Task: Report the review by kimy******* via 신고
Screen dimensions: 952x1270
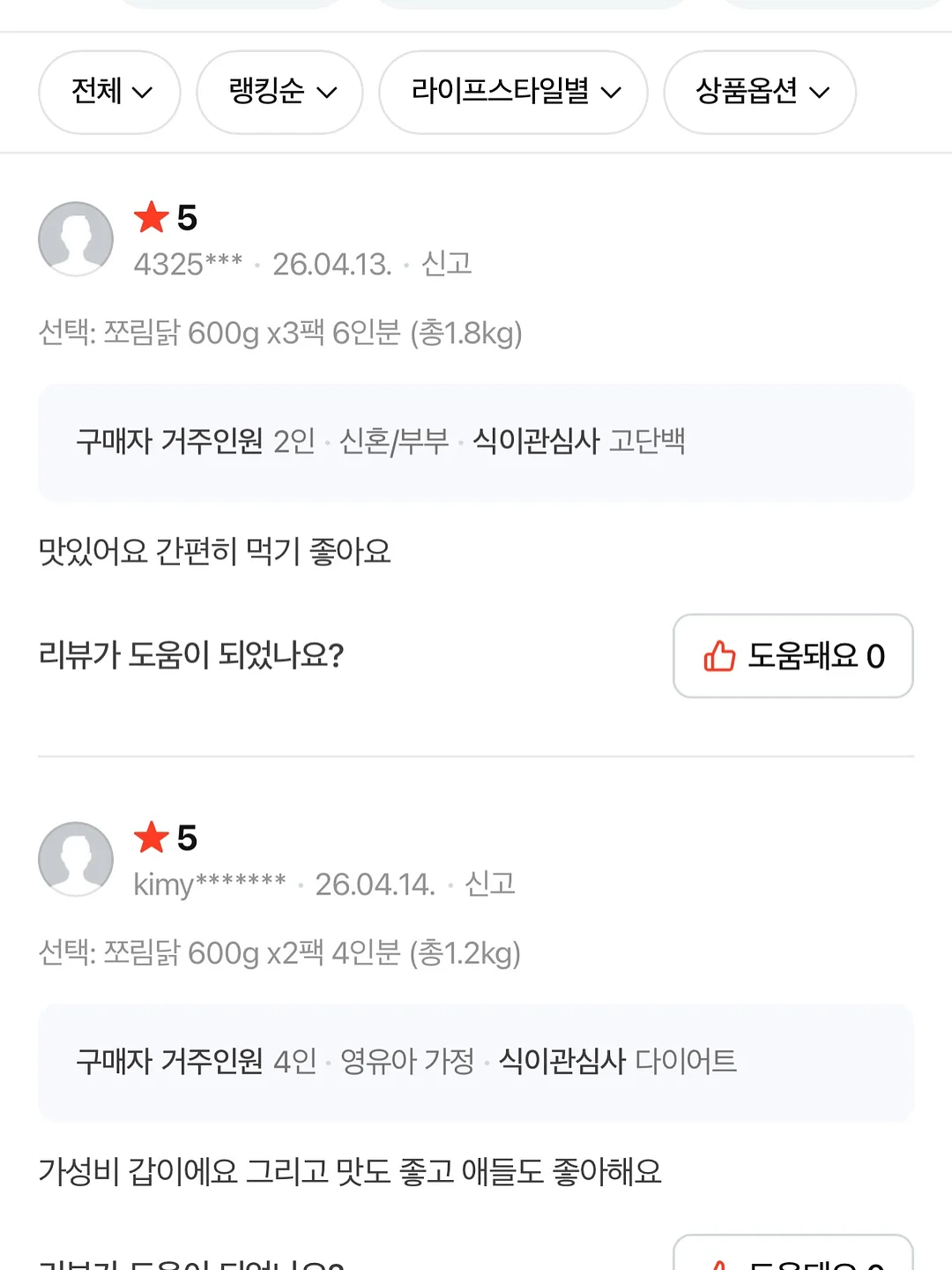Action: pos(490,883)
